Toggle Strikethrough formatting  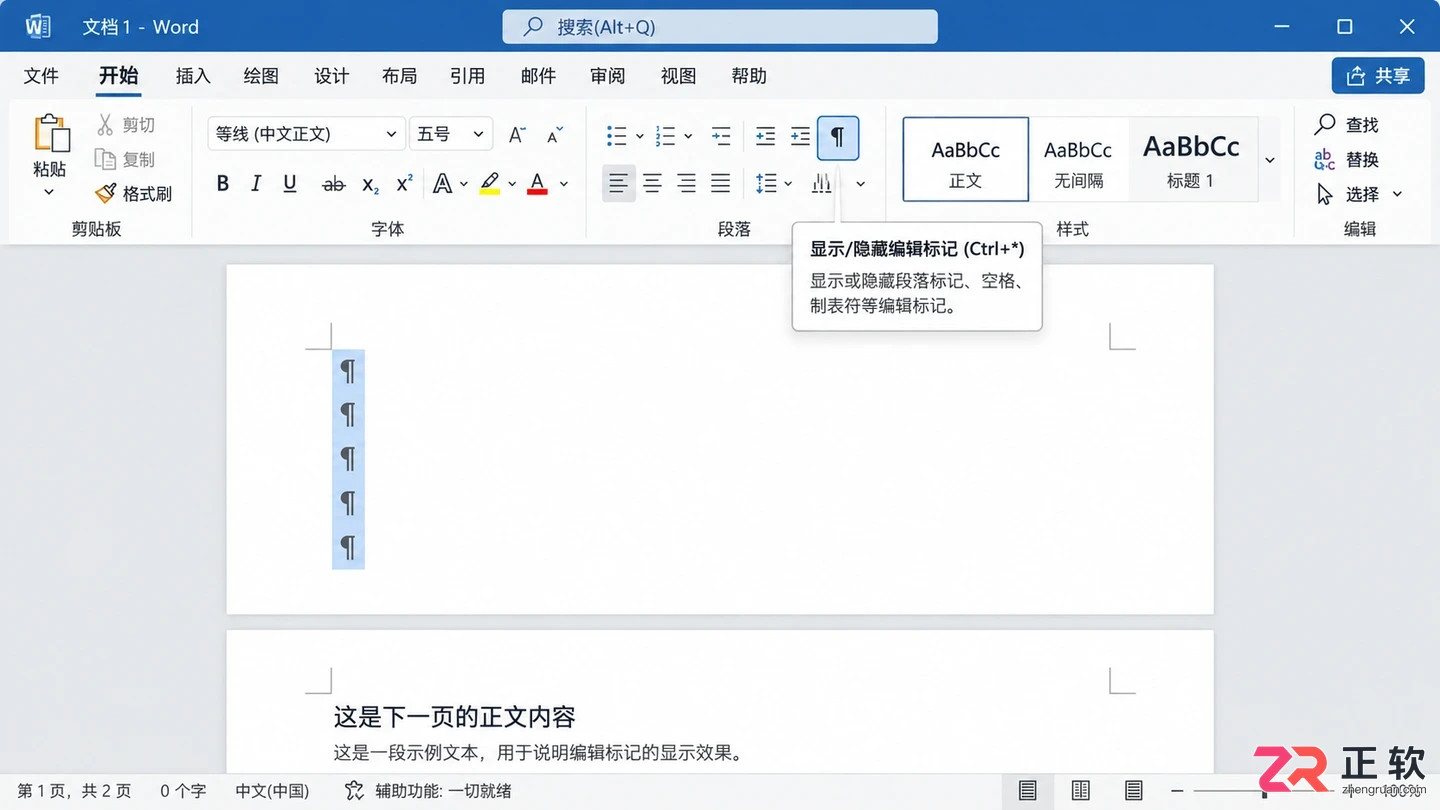tap(334, 184)
